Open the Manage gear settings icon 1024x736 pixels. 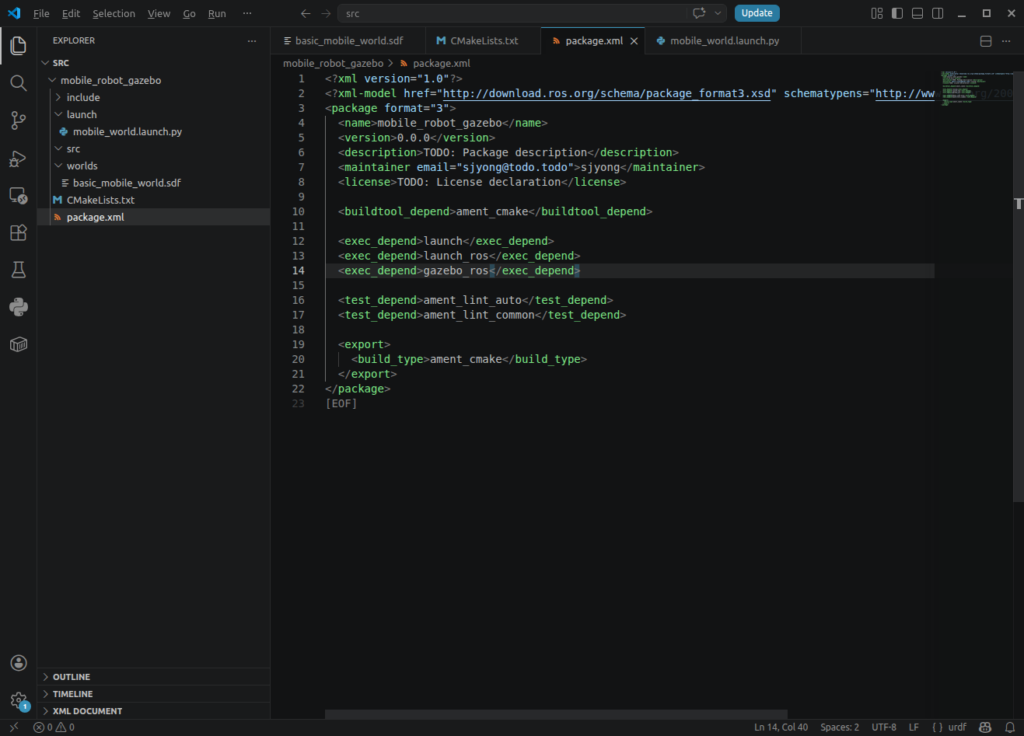coord(18,700)
